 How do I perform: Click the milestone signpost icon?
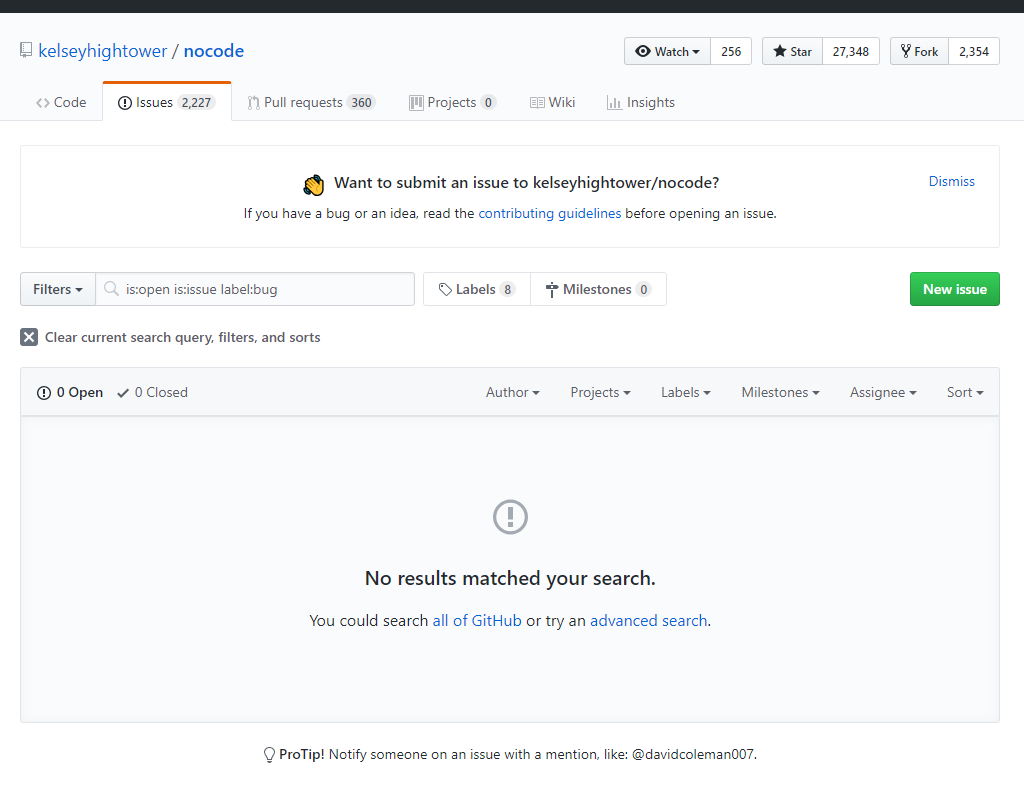tap(551, 288)
